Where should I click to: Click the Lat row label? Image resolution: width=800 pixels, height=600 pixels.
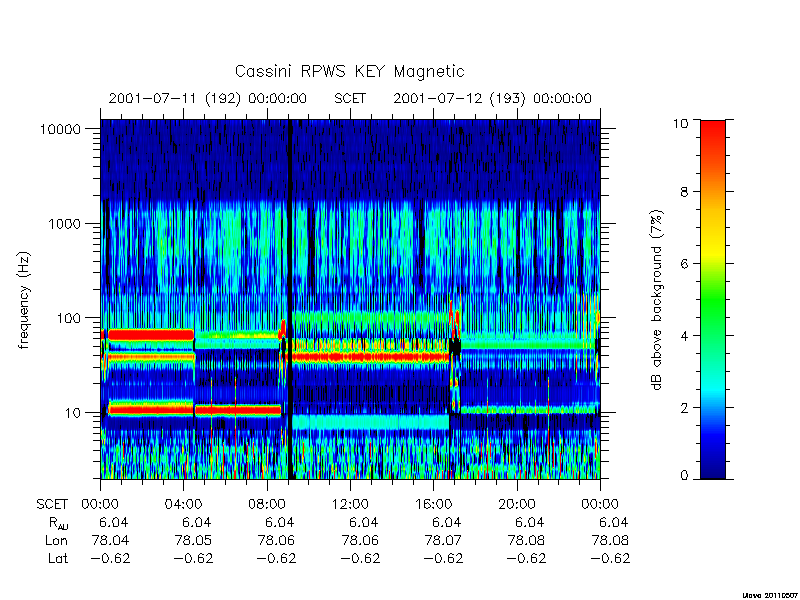pyautogui.click(x=58, y=558)
